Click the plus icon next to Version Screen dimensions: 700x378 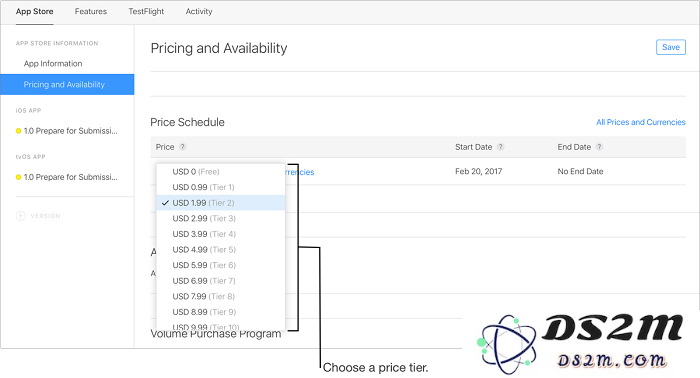click(x=21, y=216)
